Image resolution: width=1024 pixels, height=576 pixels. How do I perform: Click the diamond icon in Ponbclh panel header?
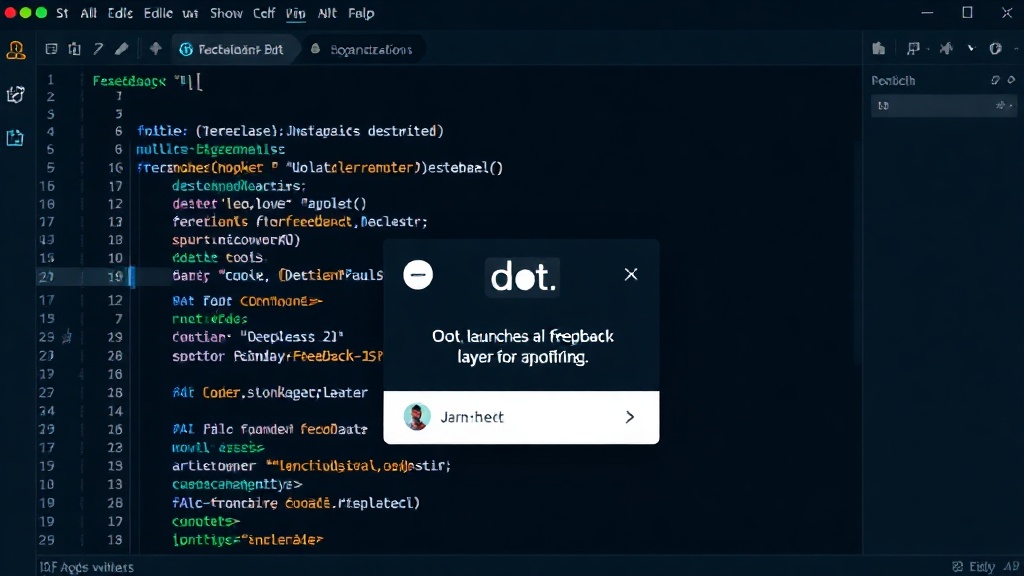tap(1011, 80)
